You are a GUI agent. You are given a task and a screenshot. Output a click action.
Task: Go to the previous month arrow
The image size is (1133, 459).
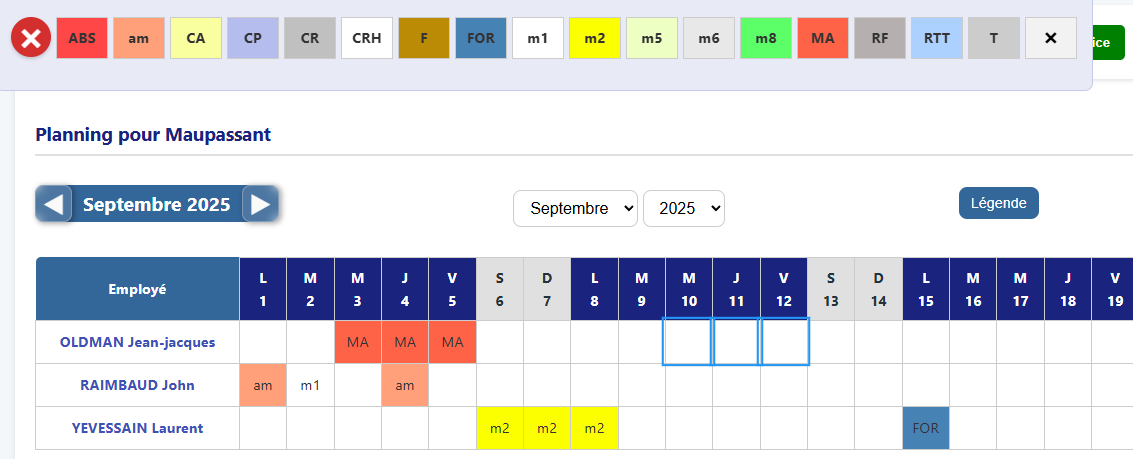[x=54, y=205]
